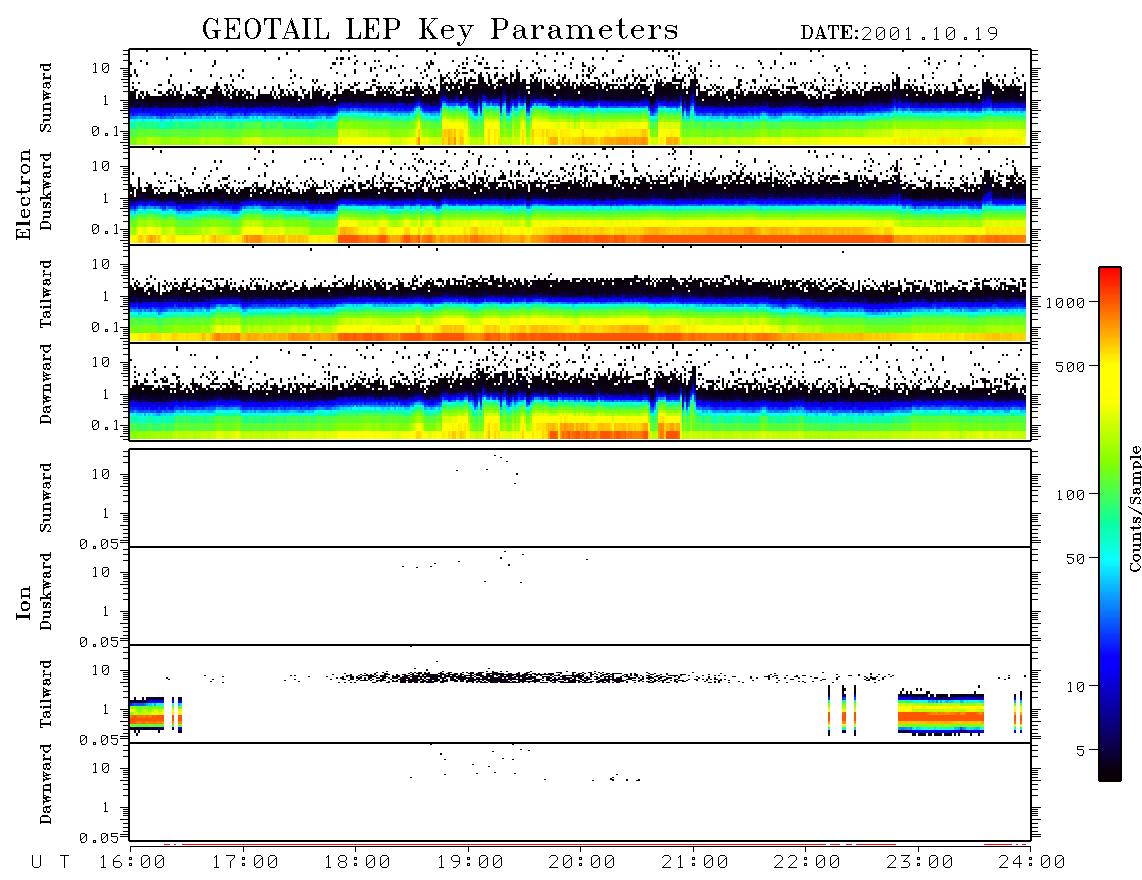
Task: Click the 21:00 time axis label
Action: click(x=696, y=863)
